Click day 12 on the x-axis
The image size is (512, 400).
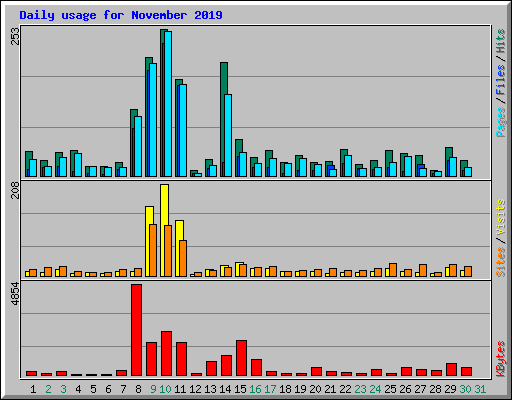pyautogui.click(x=195, y=389)
